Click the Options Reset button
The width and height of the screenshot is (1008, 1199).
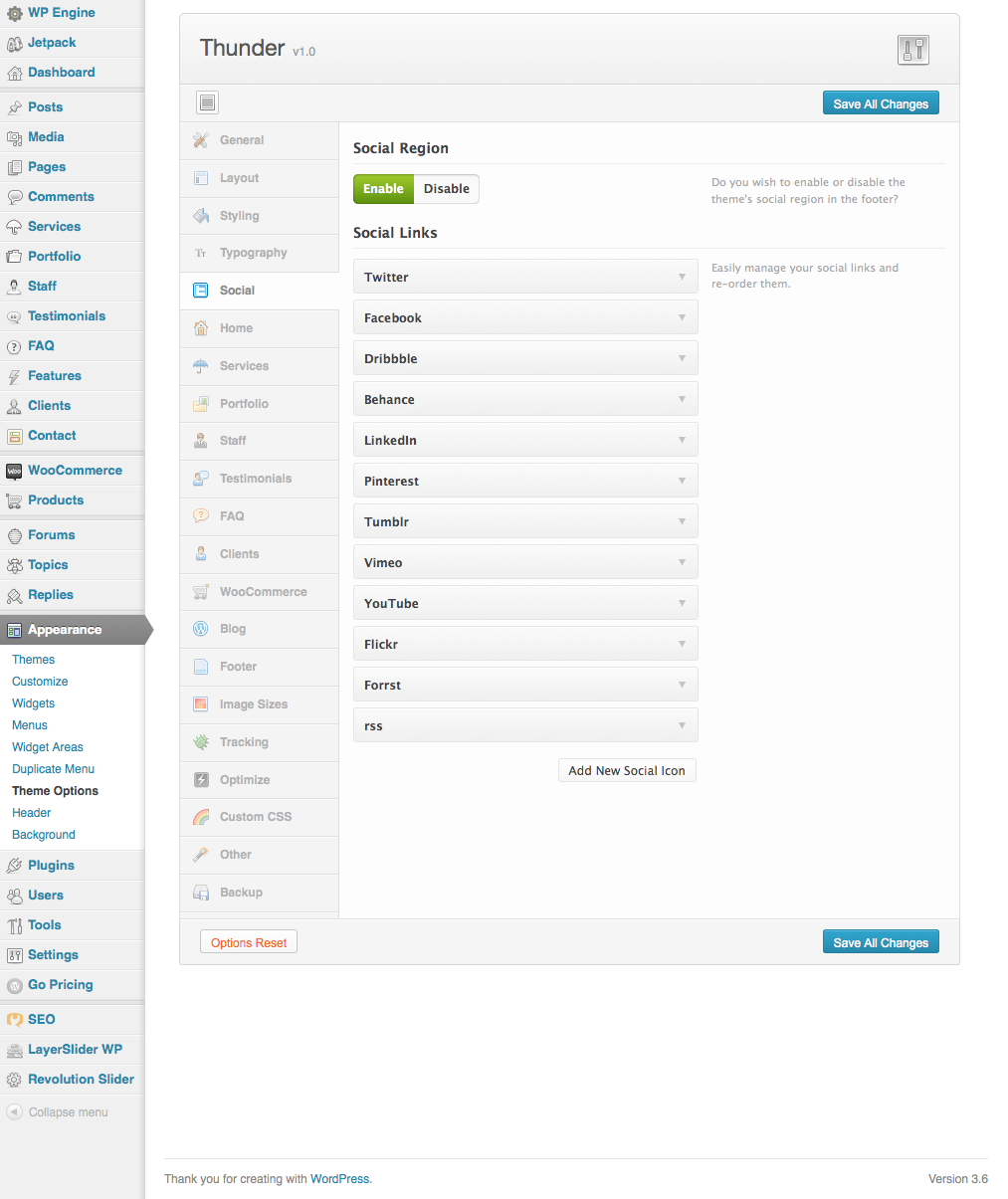point(249,942)
